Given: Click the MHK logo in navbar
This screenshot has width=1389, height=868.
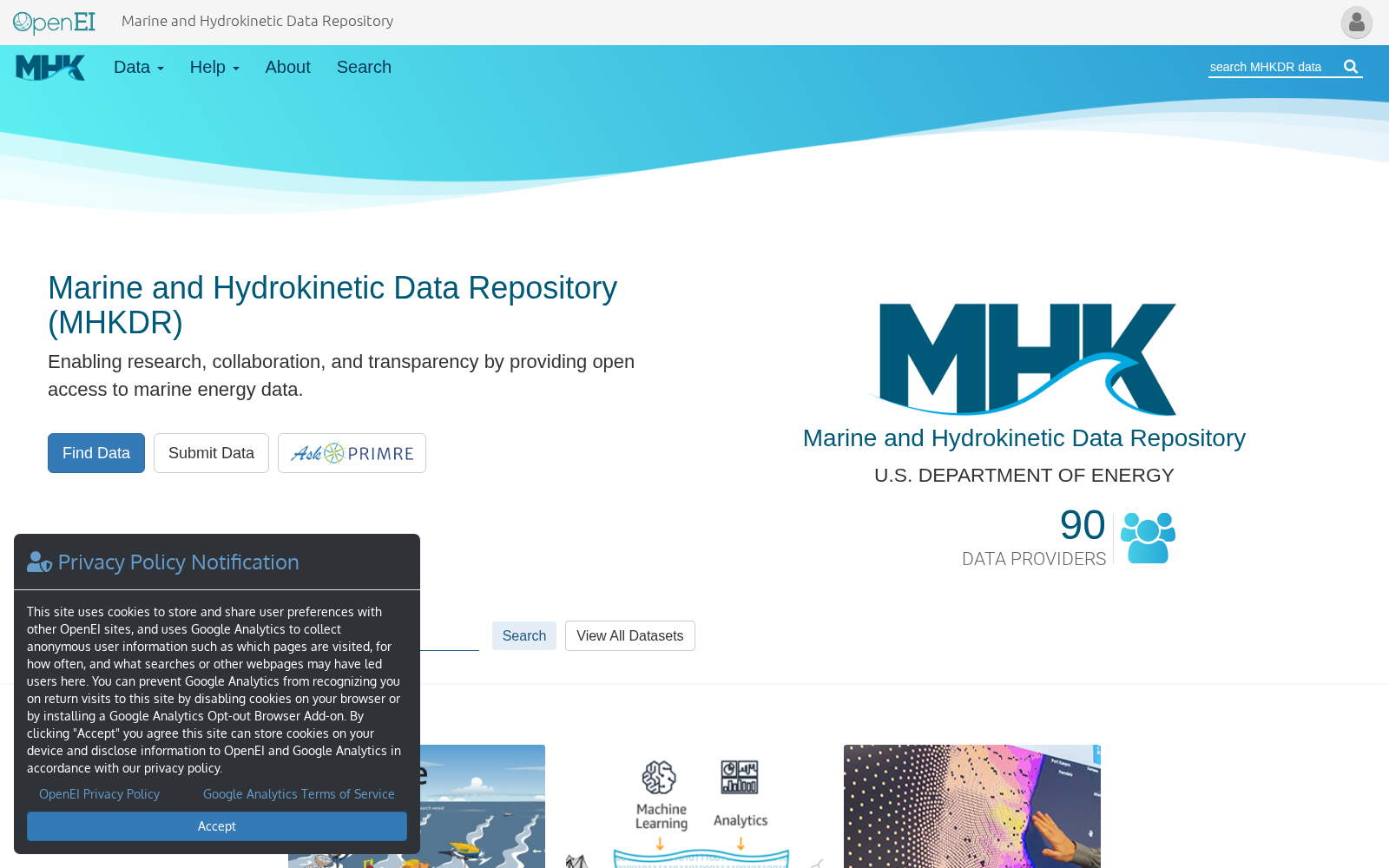Looking at the screenshot, I should (x=50, y=68).
